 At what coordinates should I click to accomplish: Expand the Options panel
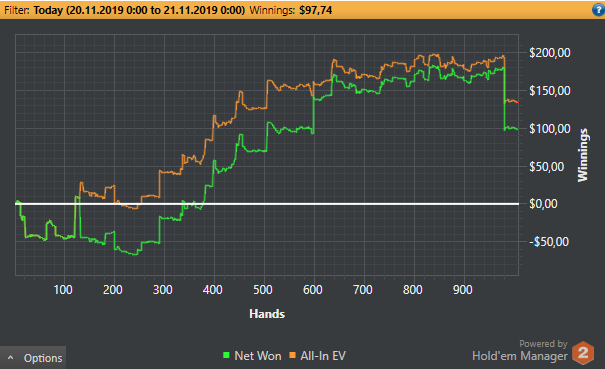pos(33,358)
